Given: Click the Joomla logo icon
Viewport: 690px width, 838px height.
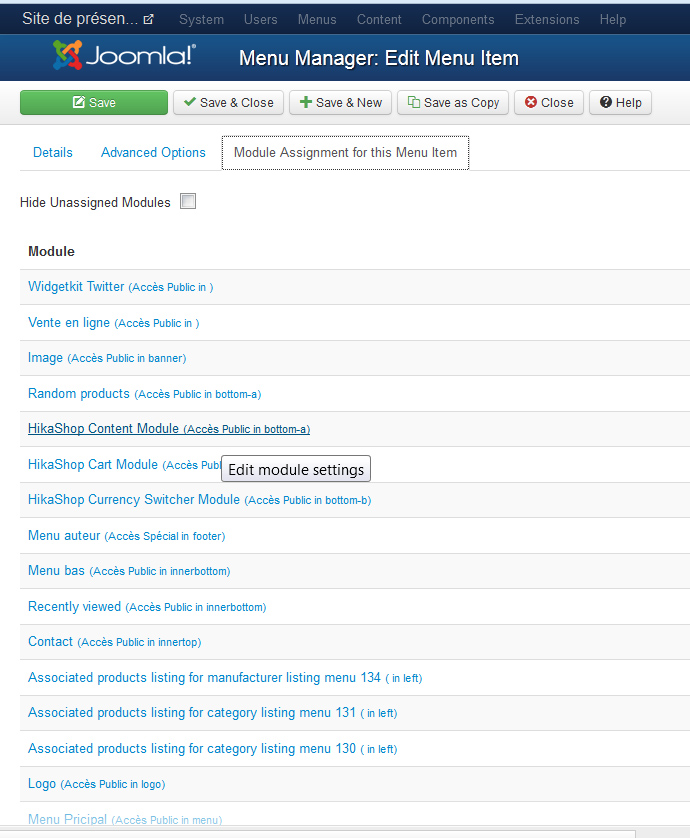Looking at the screenshot, I should 68,55.
